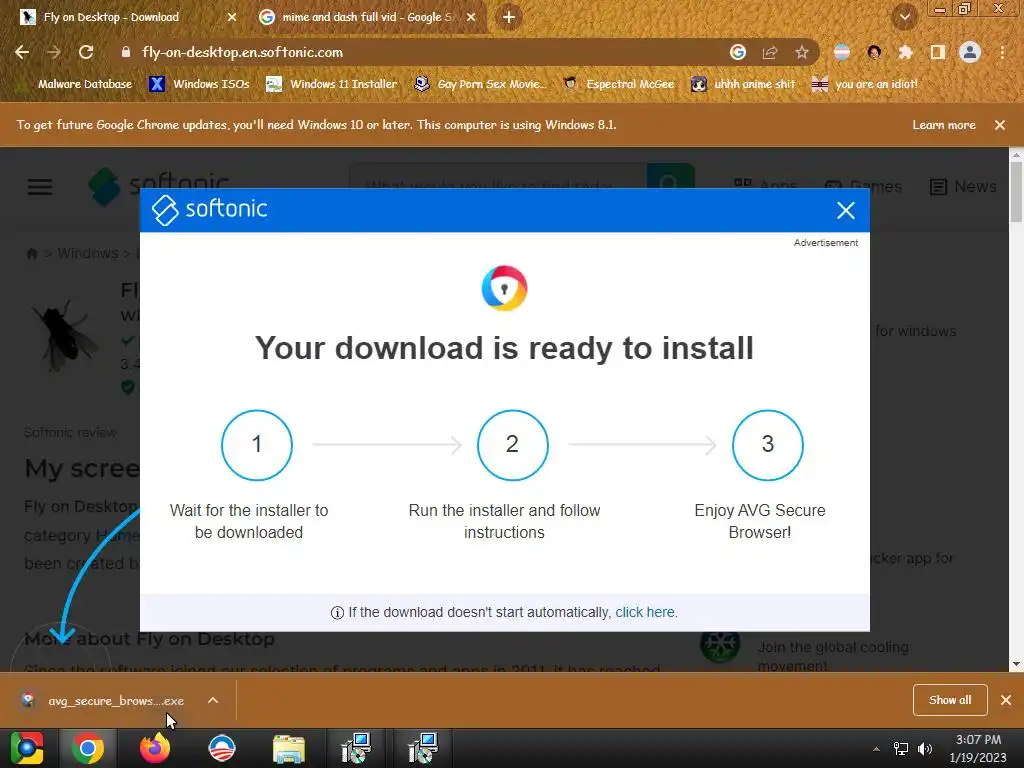Open Chrome's three-dot menu

1002,52
